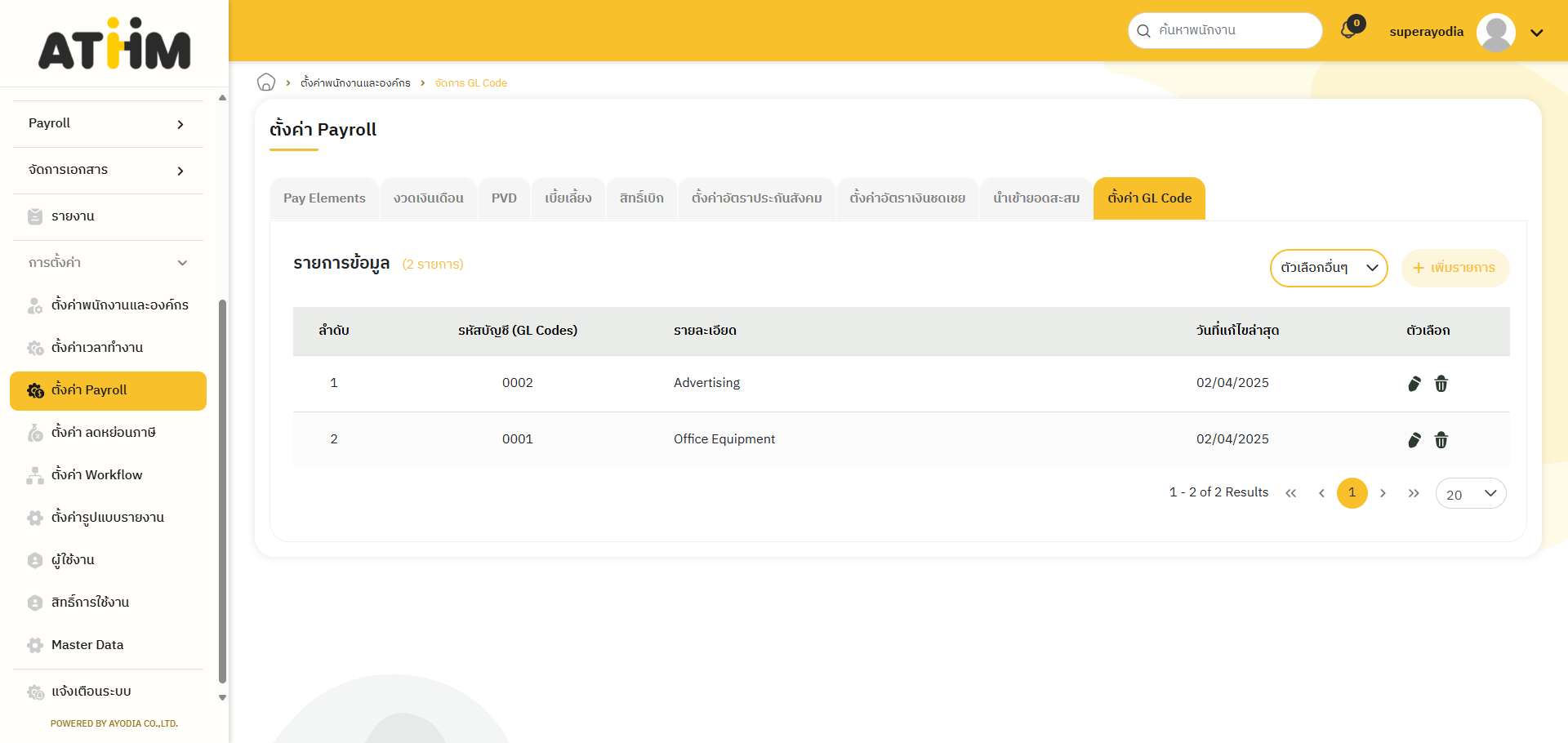Open the ตัวเลือกอื่นๆ dropdown
Screen dimensions: 1568x743
1329,268
